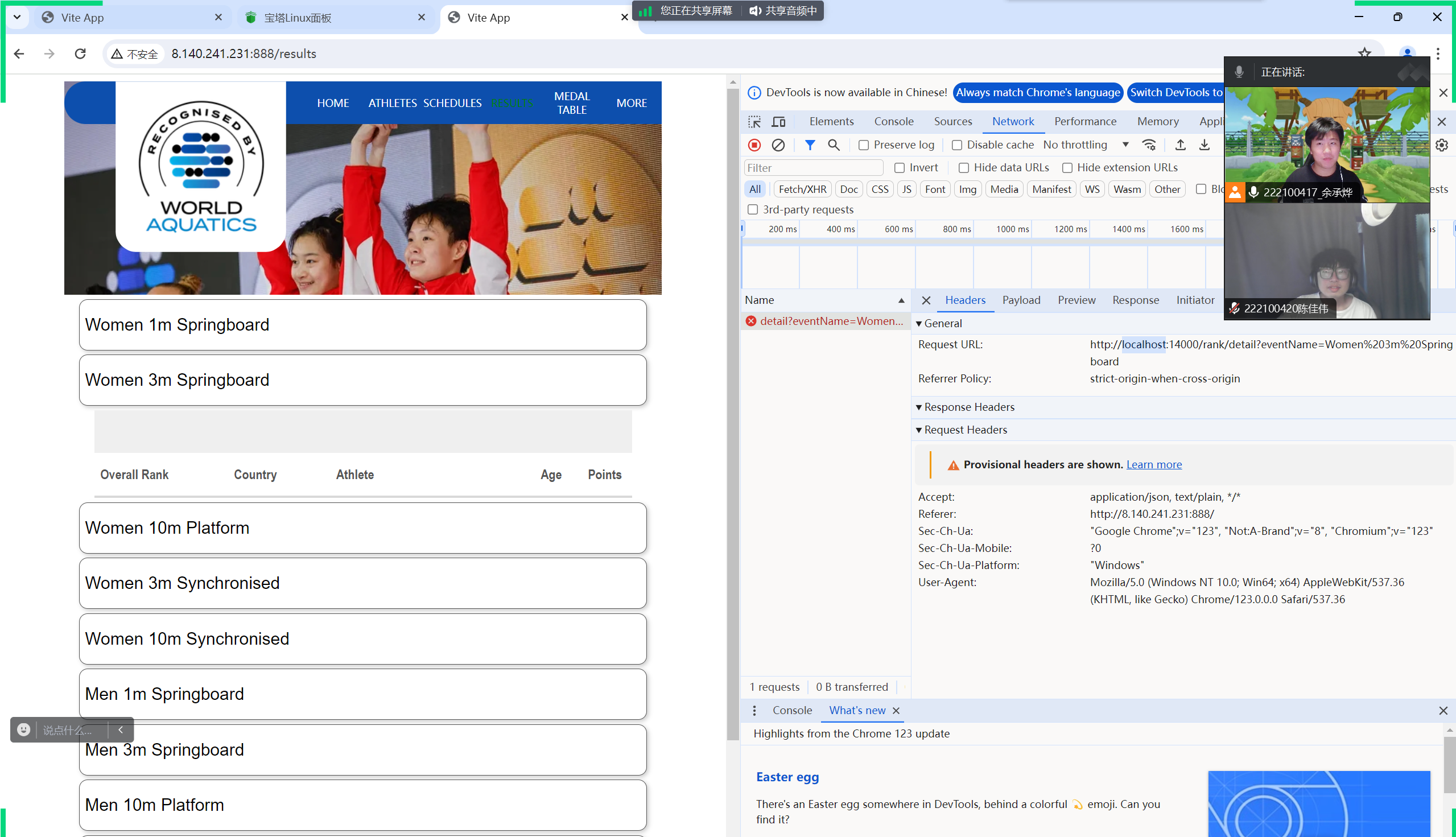This screenshot has width=1456, height=837.
Task: Dismiss the DevTools language info bar
Action: coord(1443,93)
